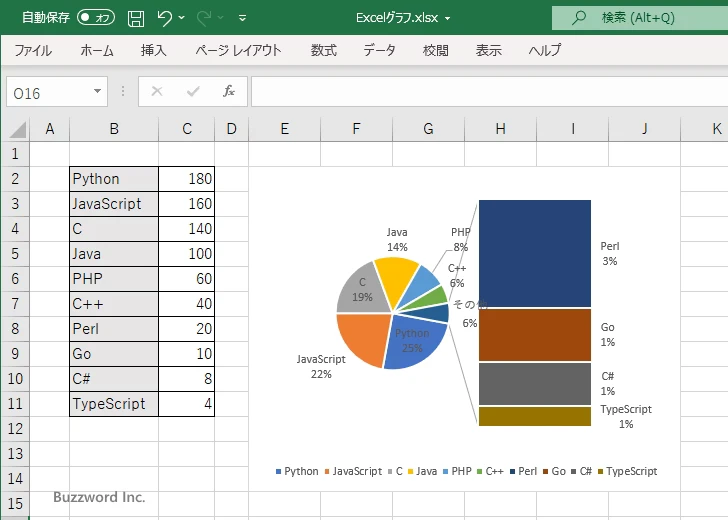Screen dimensions: 728x520
Task: Click the Name Box showing O16
Action: pos(48,92)
